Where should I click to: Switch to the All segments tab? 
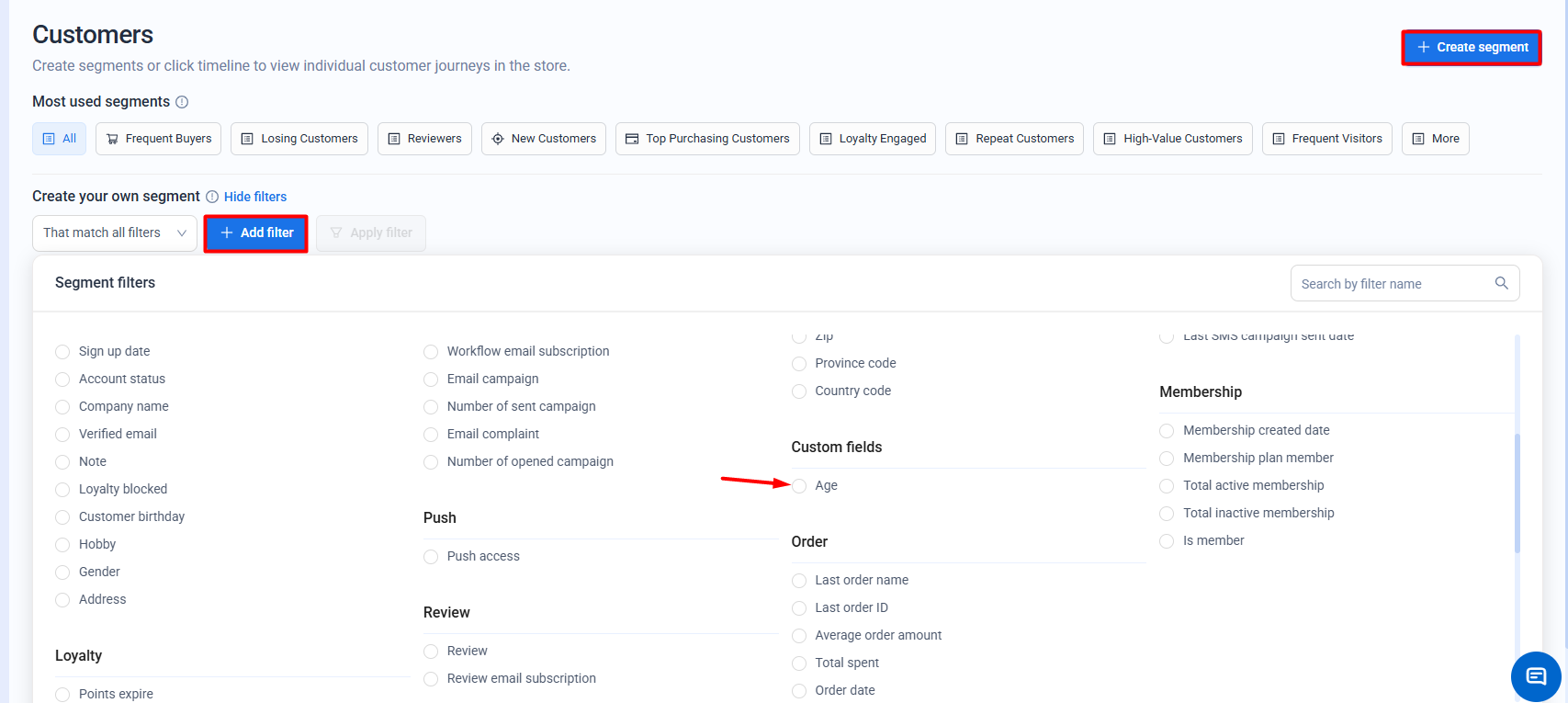tap(60, 139)
